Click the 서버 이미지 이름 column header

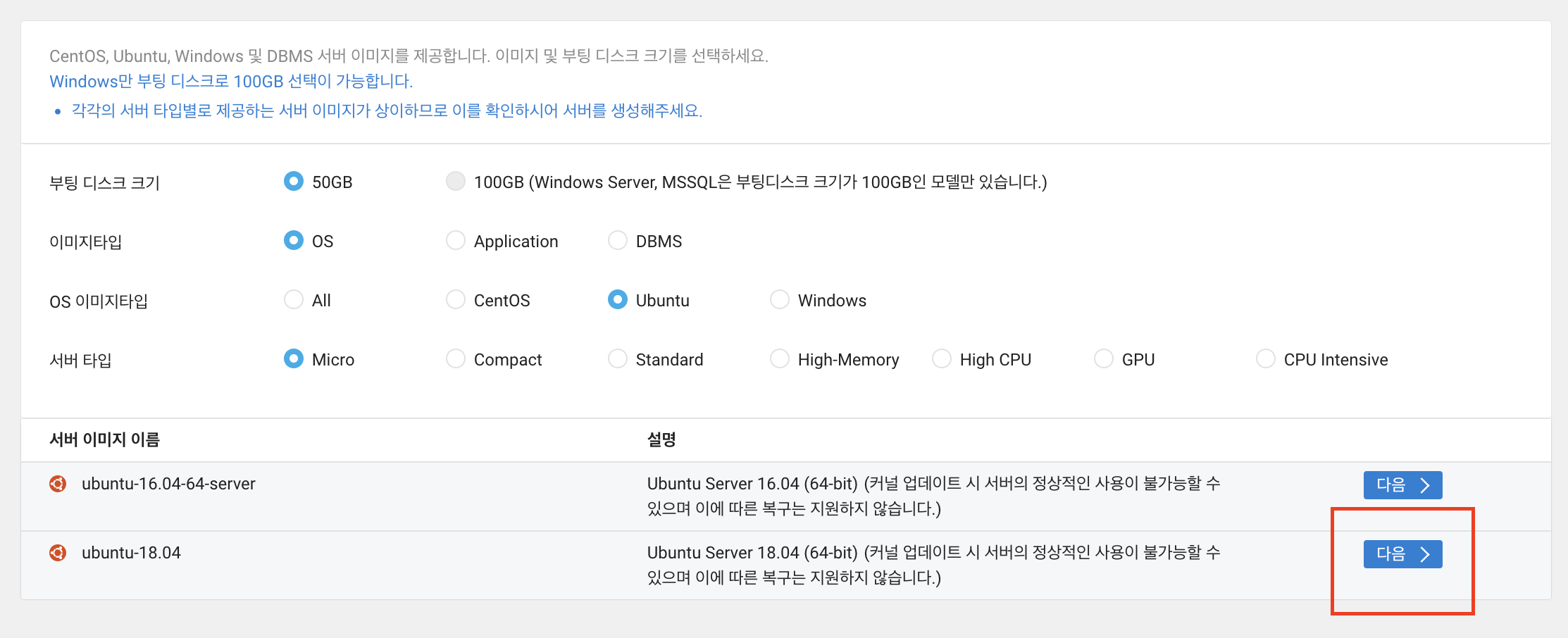pyautogui.click(x=105, y=439)
